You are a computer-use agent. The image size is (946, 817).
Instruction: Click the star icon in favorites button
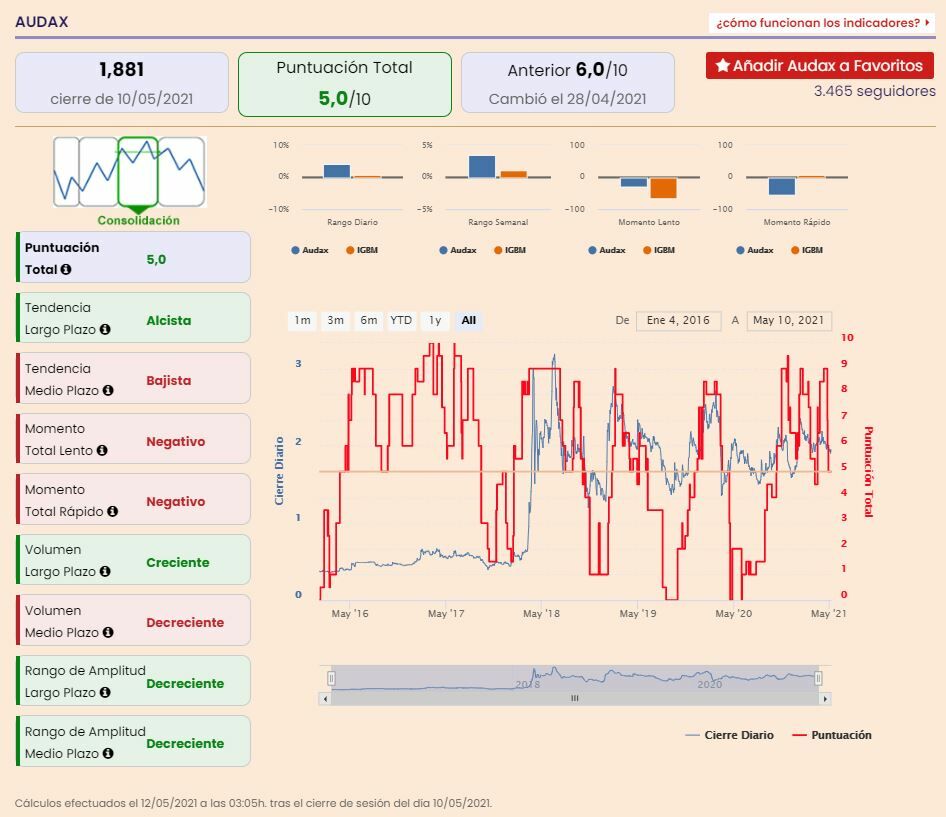point(723,65)
